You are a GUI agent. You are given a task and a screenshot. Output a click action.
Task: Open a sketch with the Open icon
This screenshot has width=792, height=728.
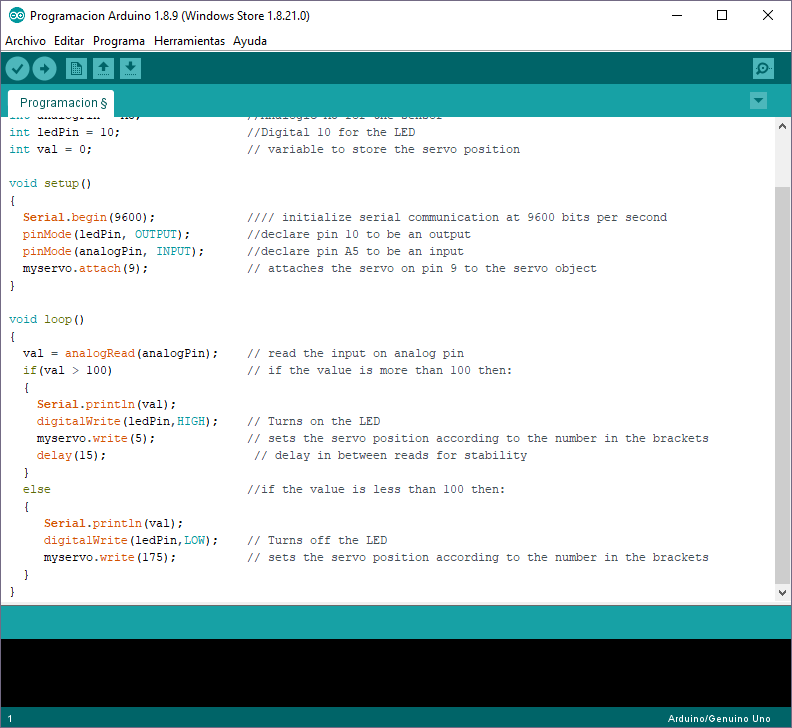(103, 68)
